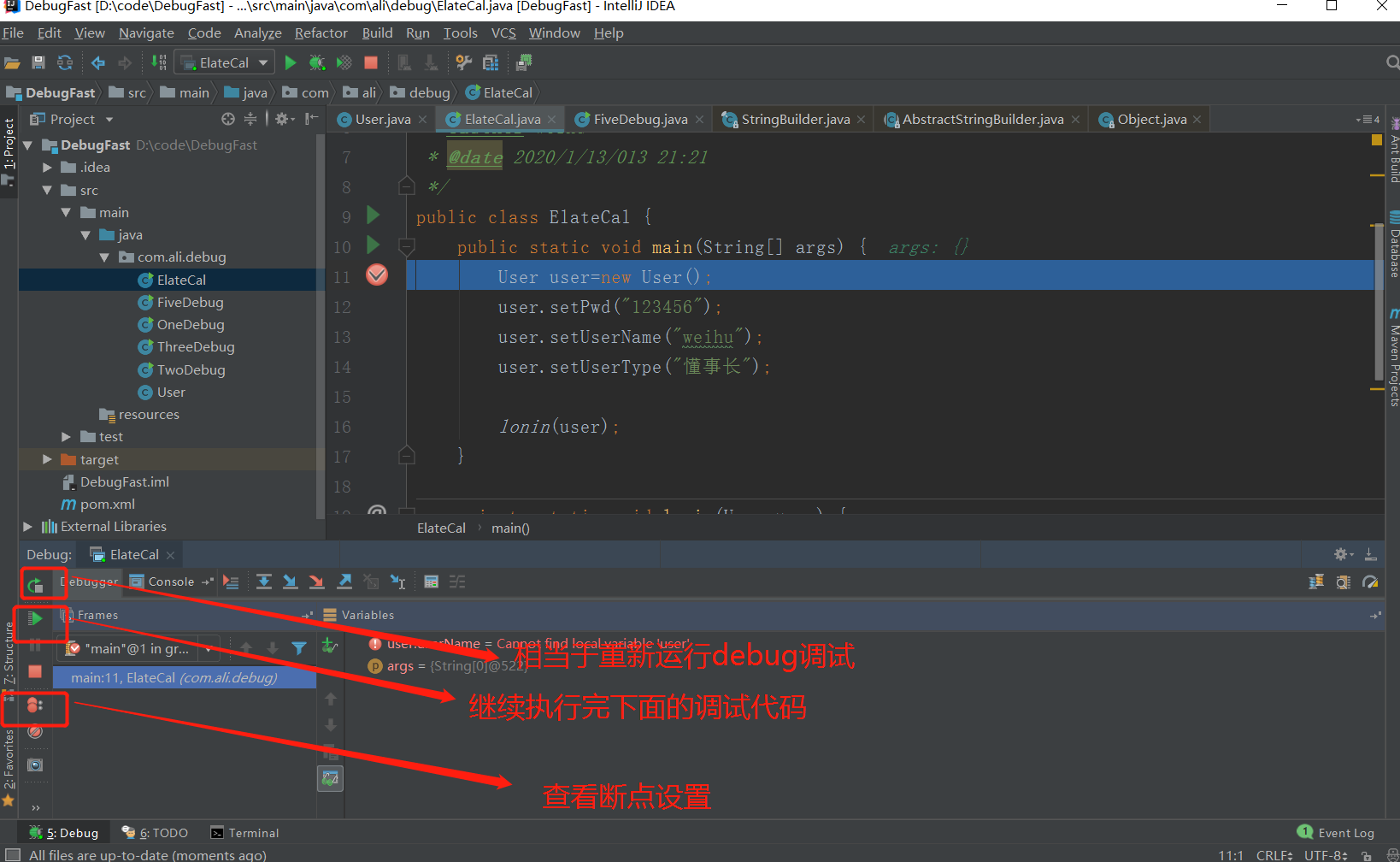Take a thread dump with the camera icon
This screenshot has width=1400, height=862.
(35, 765)
